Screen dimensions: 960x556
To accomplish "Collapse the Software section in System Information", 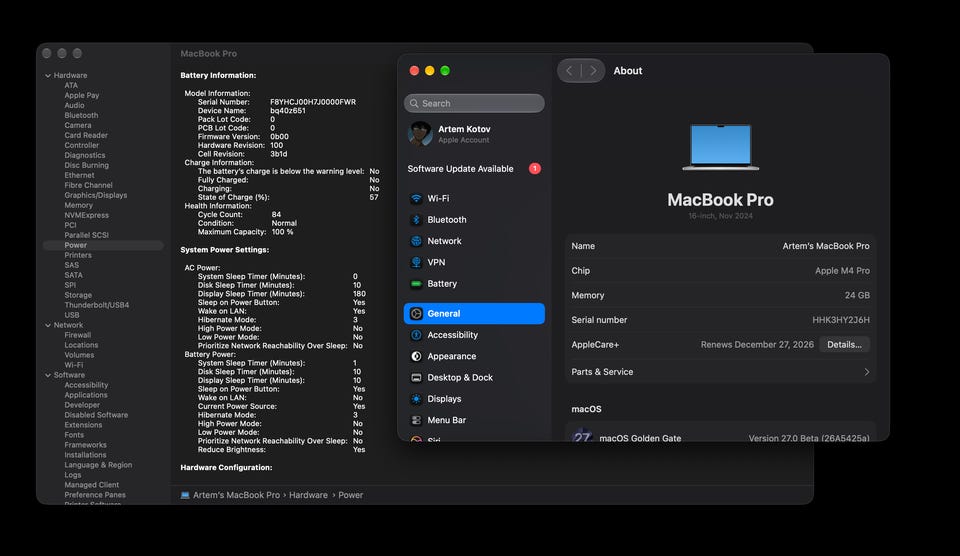I will (48, 375).
